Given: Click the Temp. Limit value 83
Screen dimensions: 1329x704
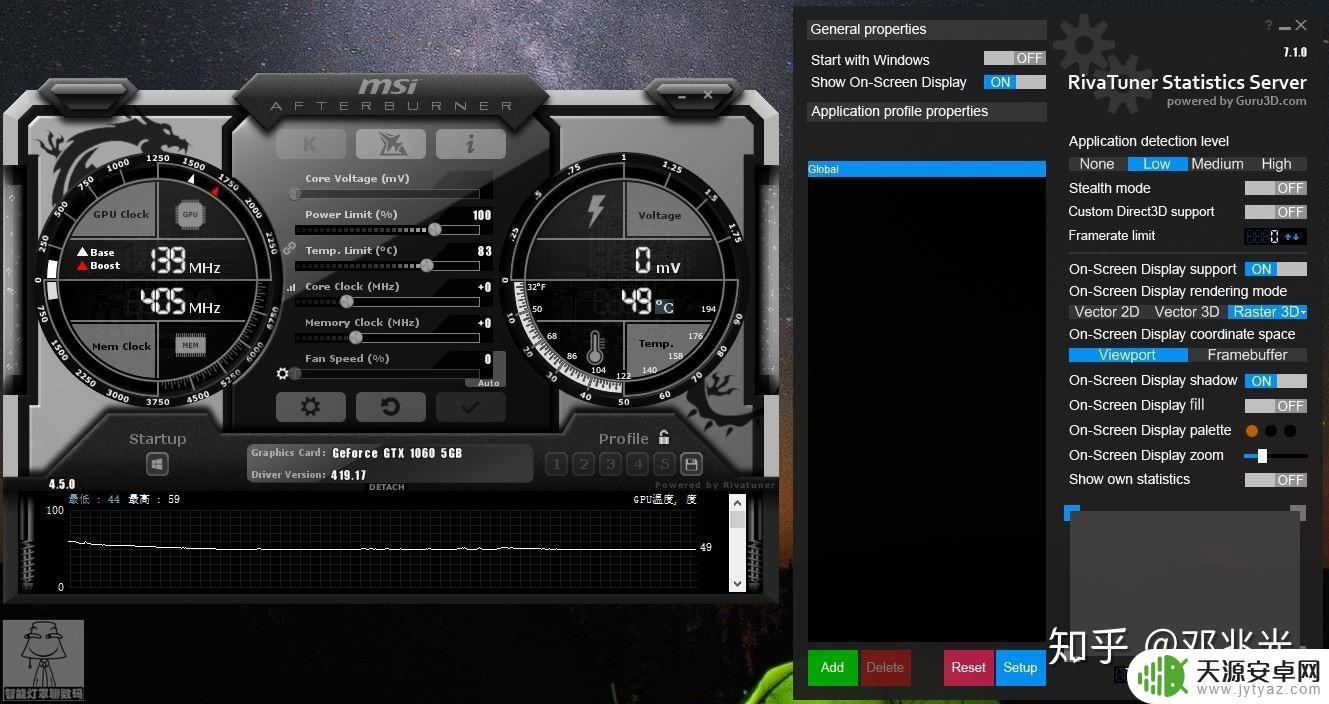Looking at the screenshot, I should click(485, 251).
